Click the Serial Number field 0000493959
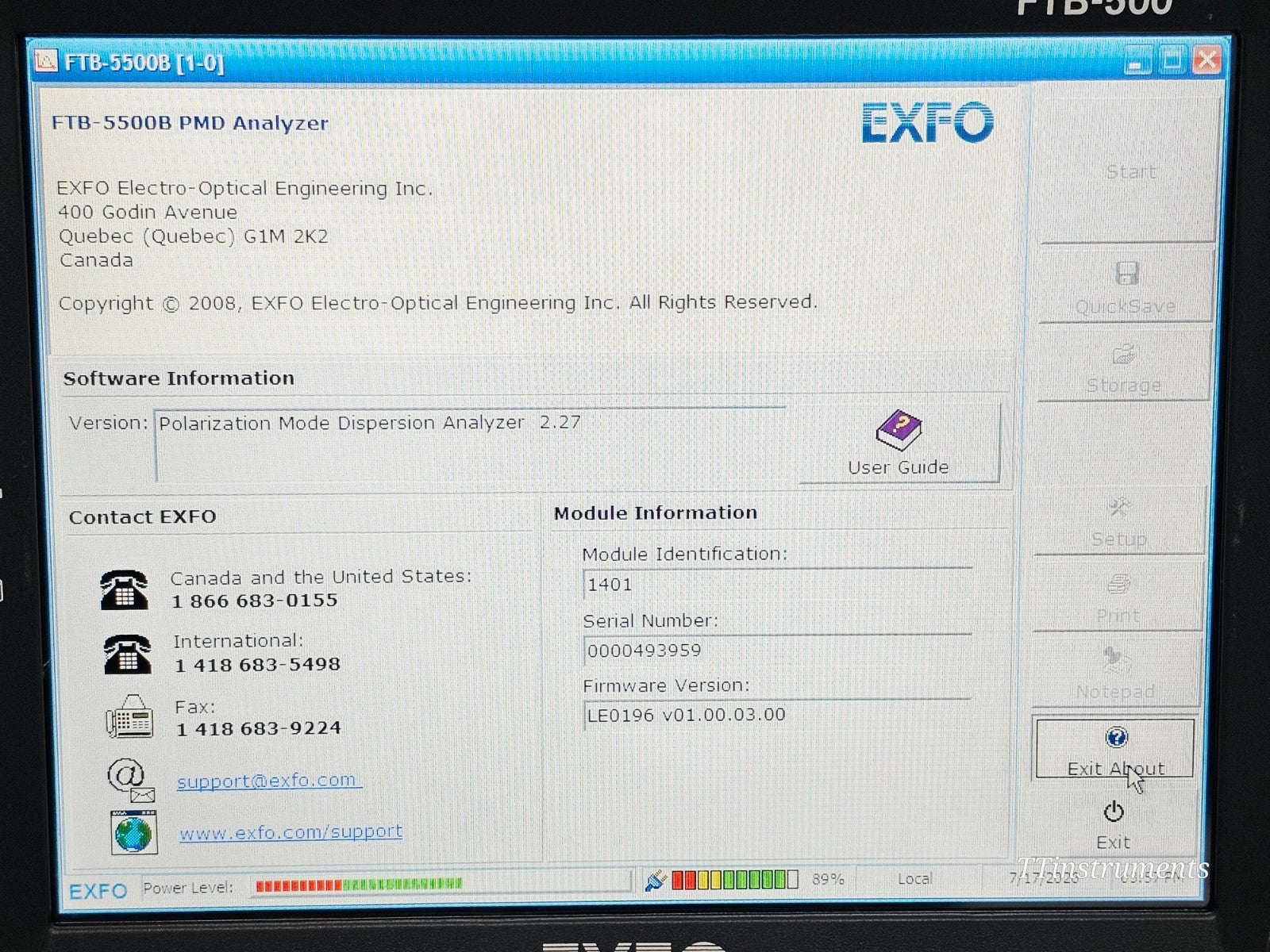Screen dimensions: 1270x952 coord(777,651)
